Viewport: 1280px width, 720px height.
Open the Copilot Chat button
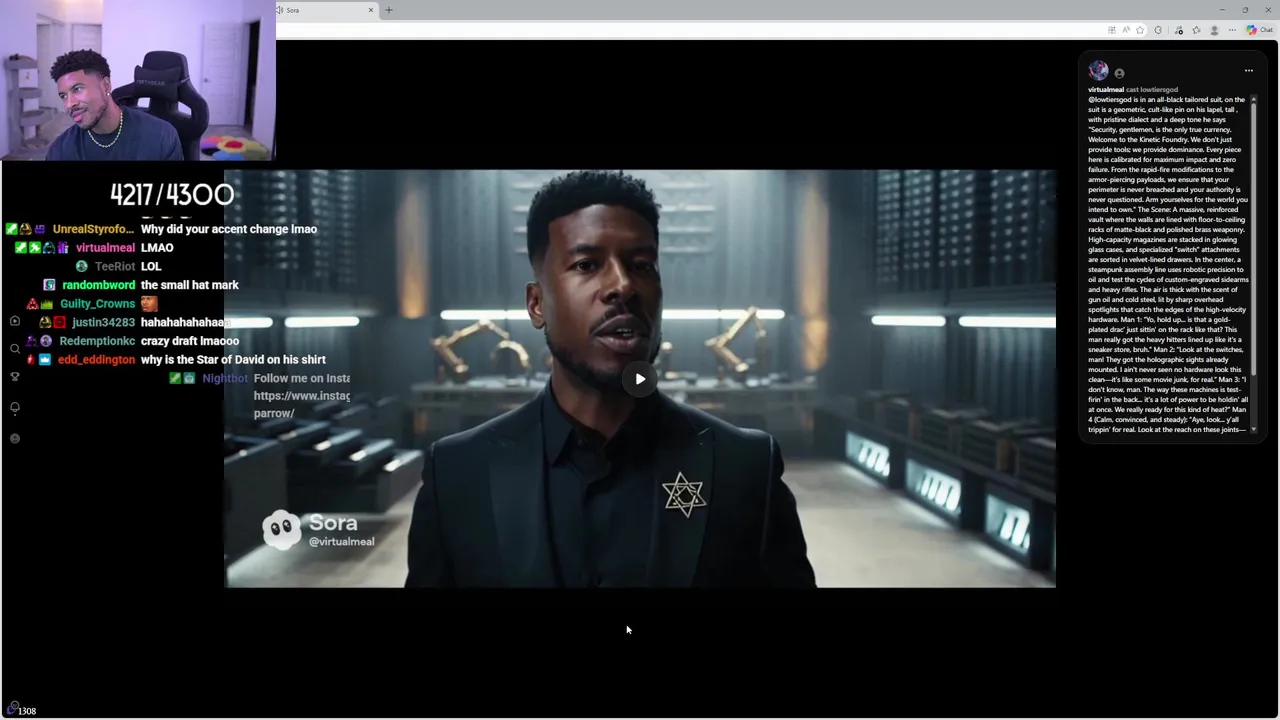click(x=1260, y=30)
